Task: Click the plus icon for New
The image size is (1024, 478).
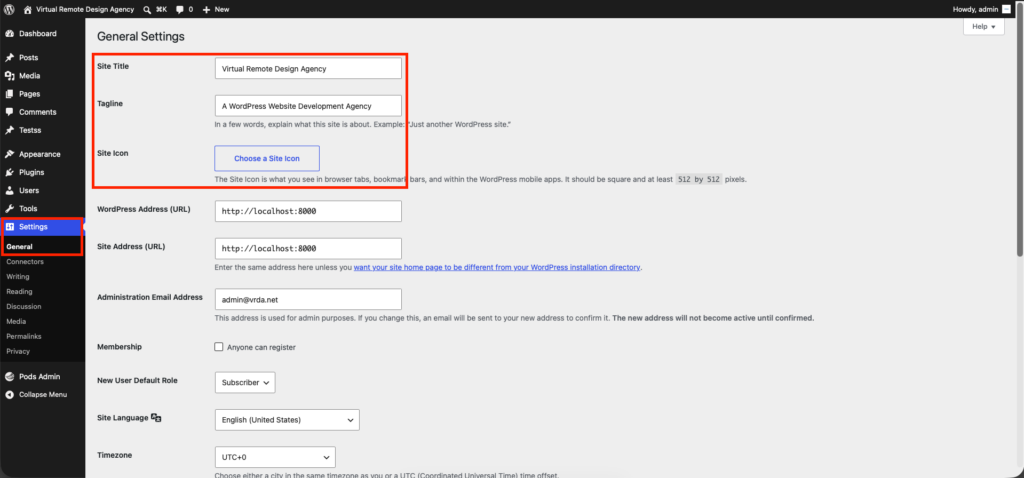Action: 206,9
